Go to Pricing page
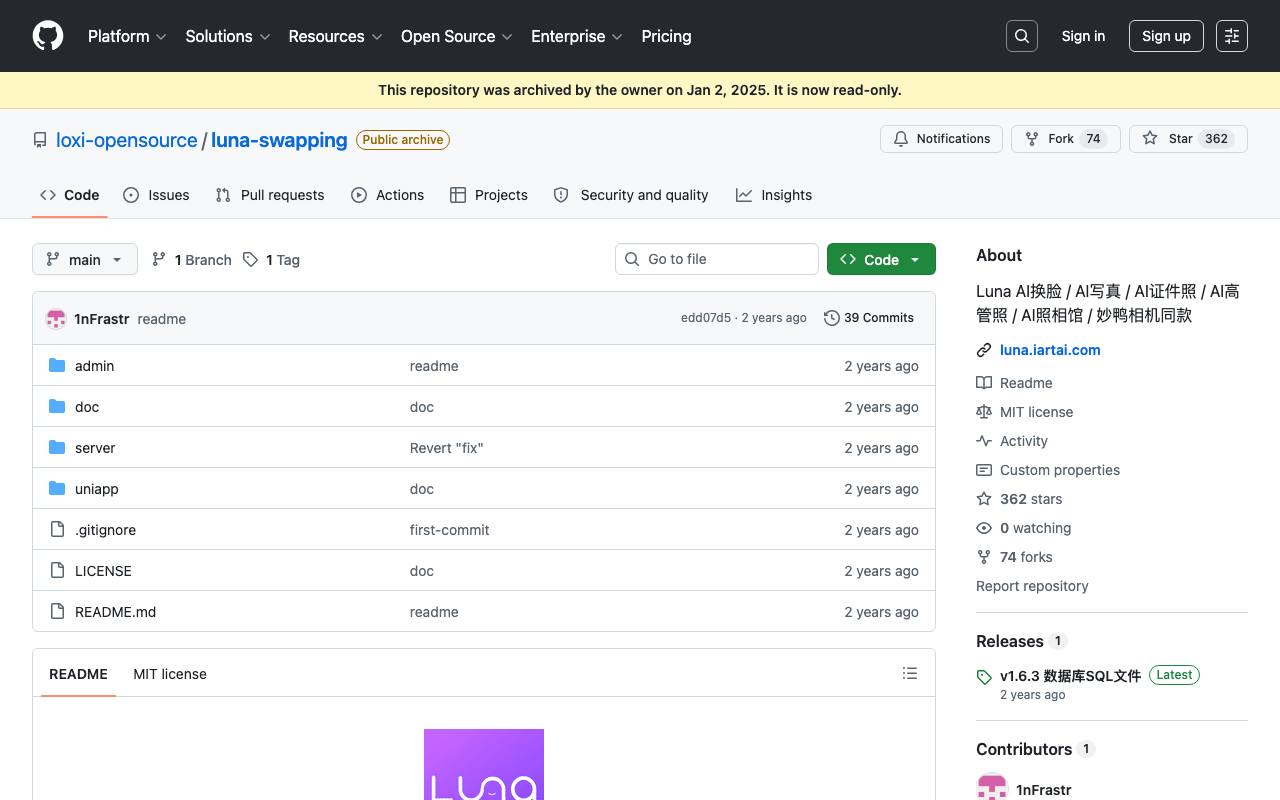 coord(666,36)
